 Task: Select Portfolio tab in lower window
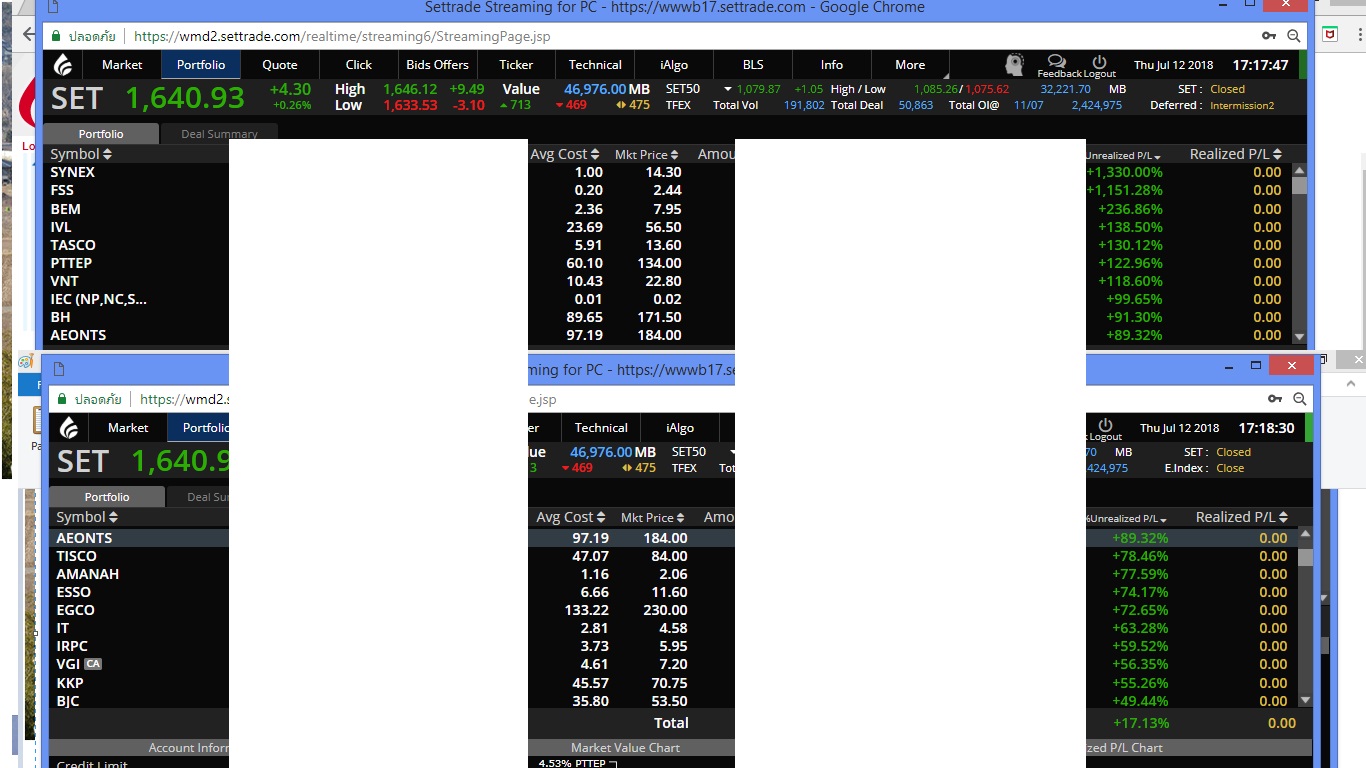click(107, 497)
